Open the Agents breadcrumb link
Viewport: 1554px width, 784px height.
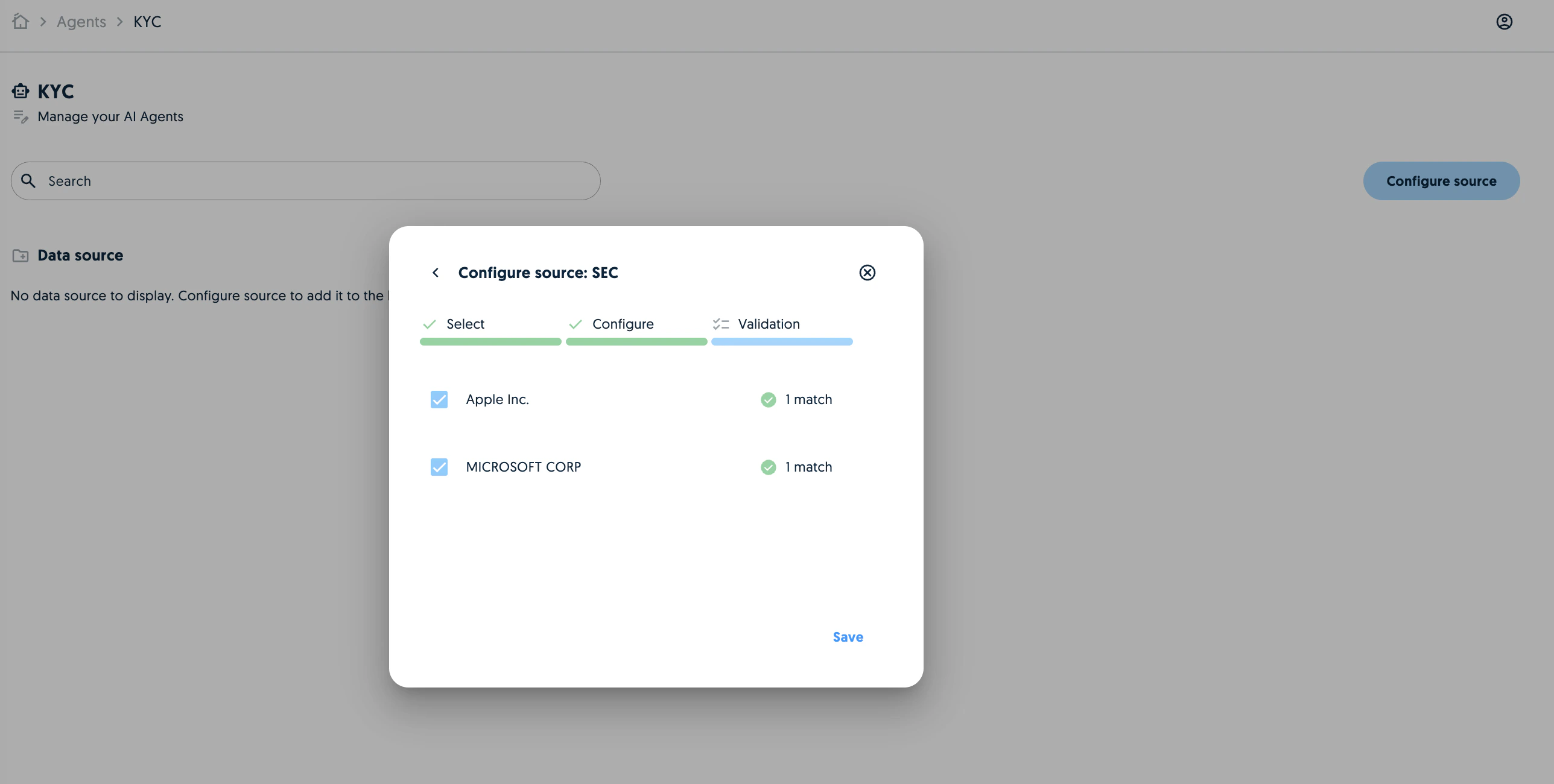click(81, 22)
